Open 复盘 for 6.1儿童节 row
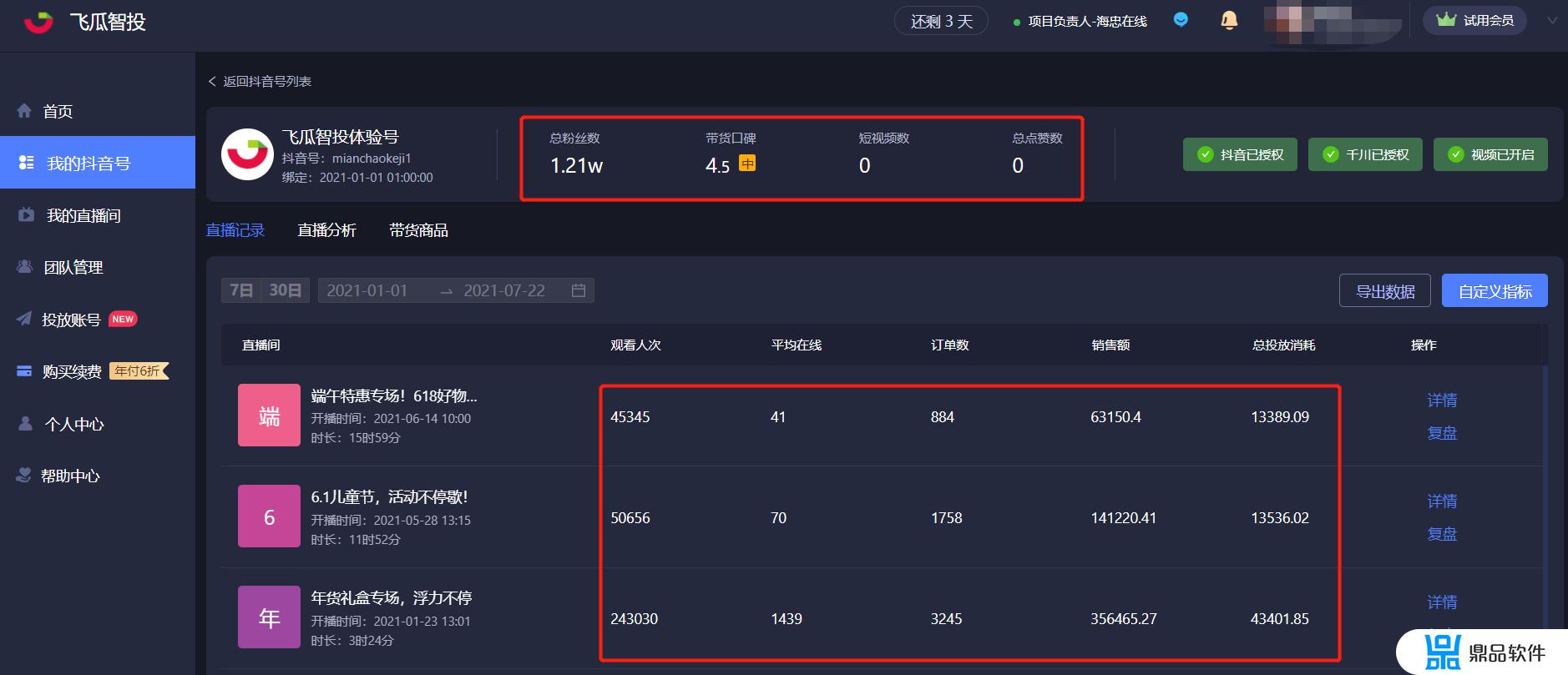This screenshot has height=675, width=1568. [x=1442, y=534]
